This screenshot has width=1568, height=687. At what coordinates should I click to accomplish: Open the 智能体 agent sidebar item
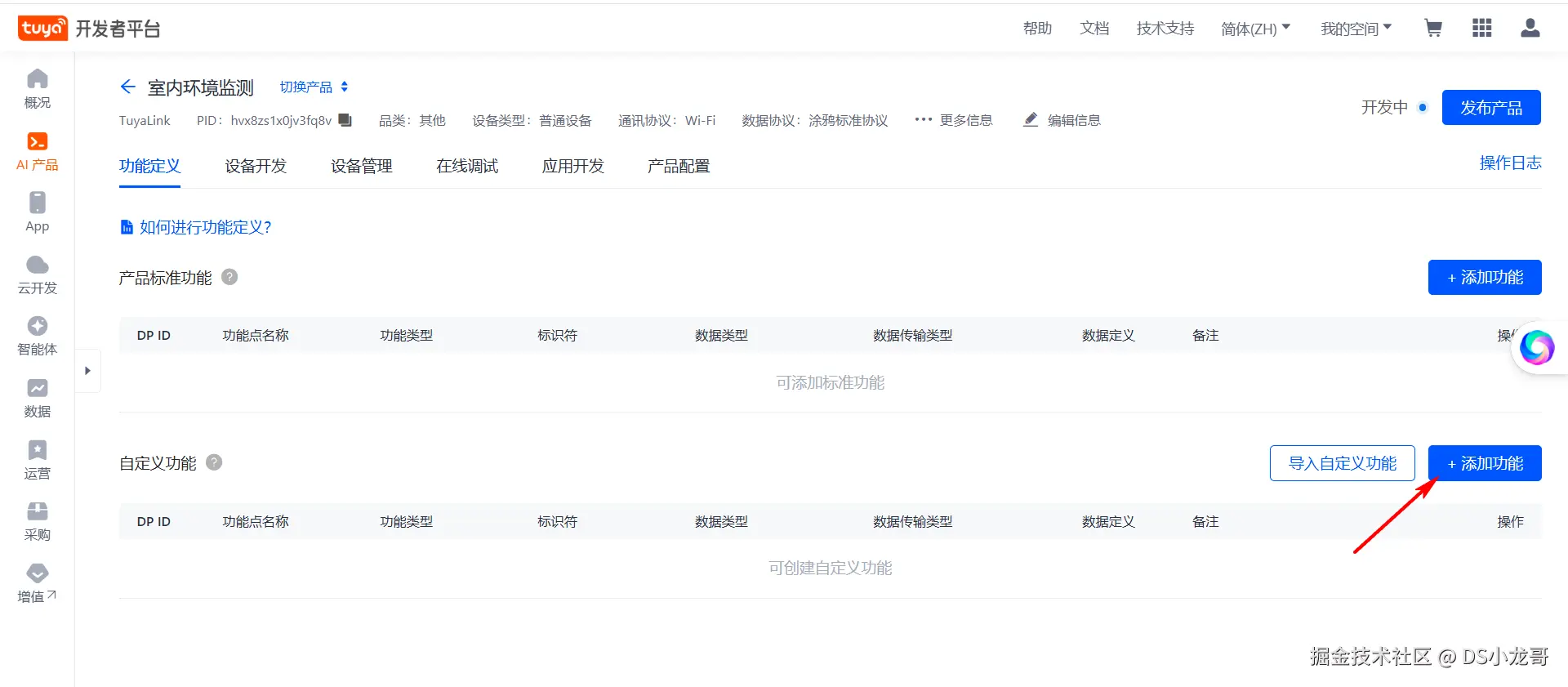click(x=38, y=336)
